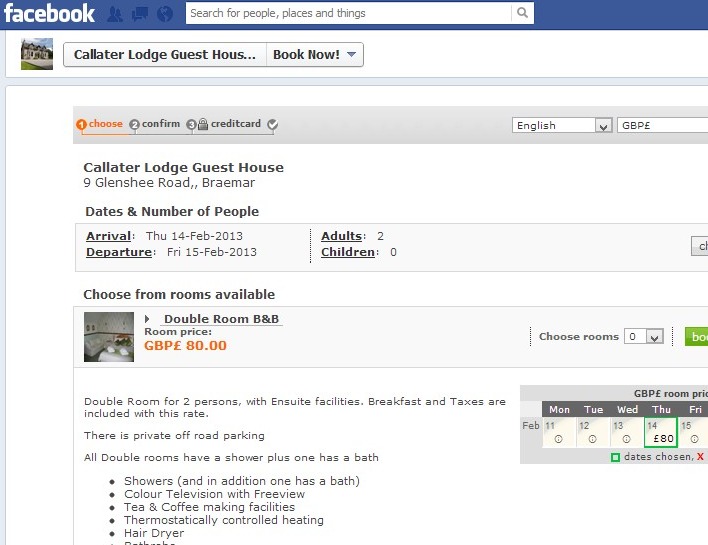Open Facebook messages icon
This screenshot has height=545, width=708.
coord(140,14)
